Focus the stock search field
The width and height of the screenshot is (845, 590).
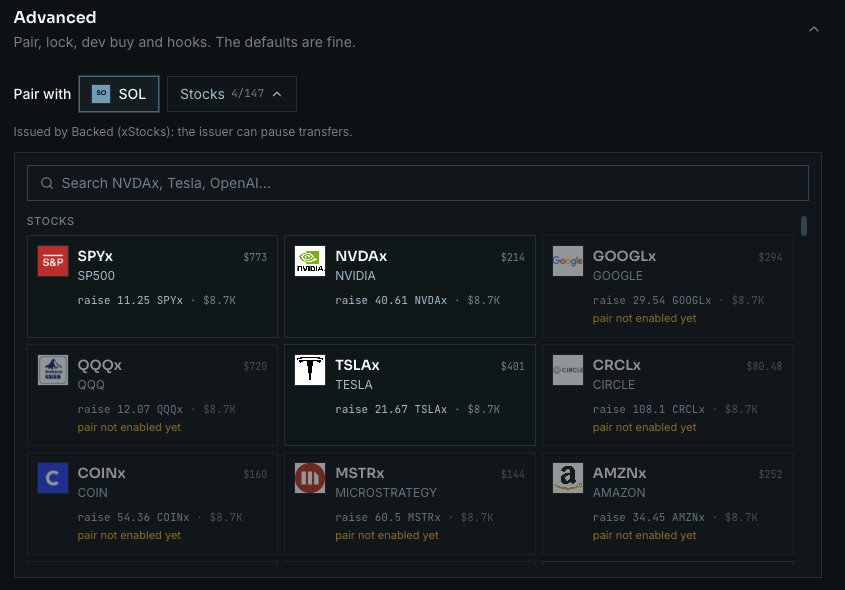418,183
